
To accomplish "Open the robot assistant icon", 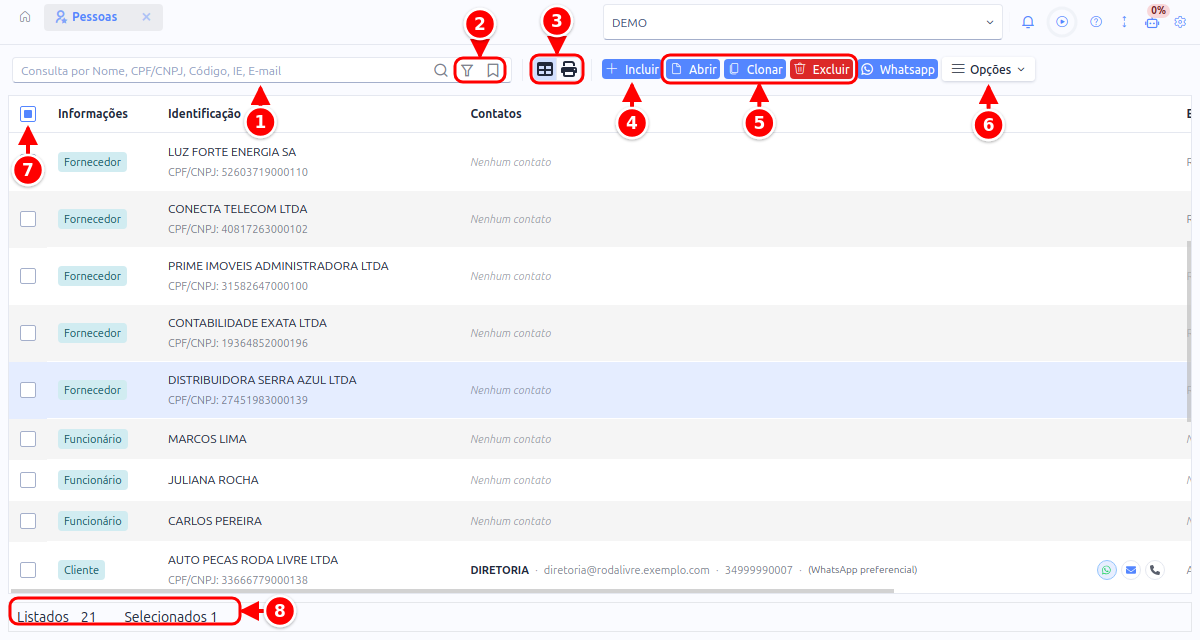I will click(1152, 22).
